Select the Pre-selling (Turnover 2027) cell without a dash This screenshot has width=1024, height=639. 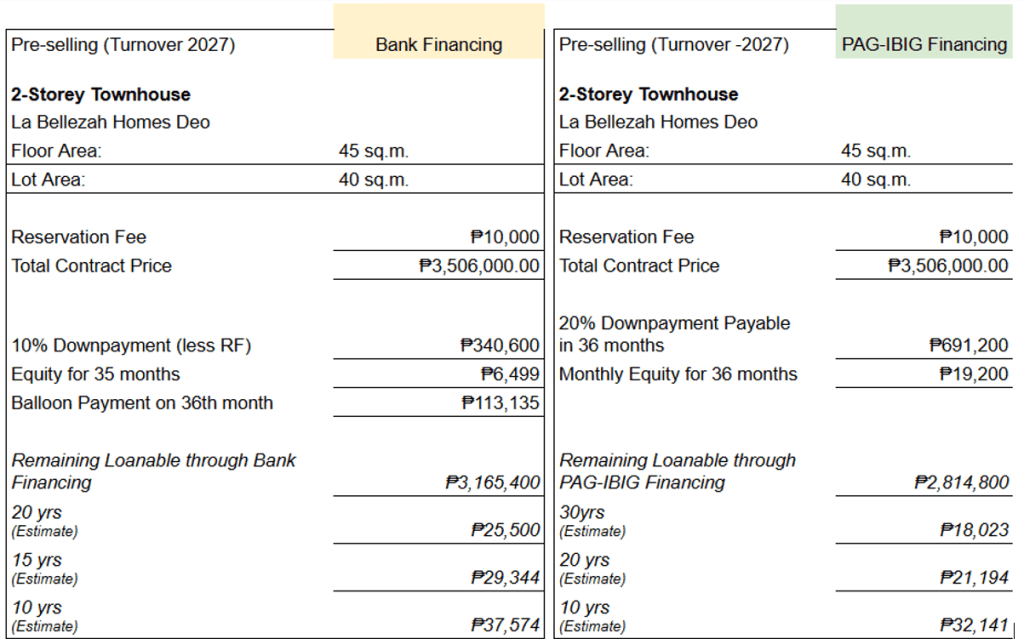124,44
